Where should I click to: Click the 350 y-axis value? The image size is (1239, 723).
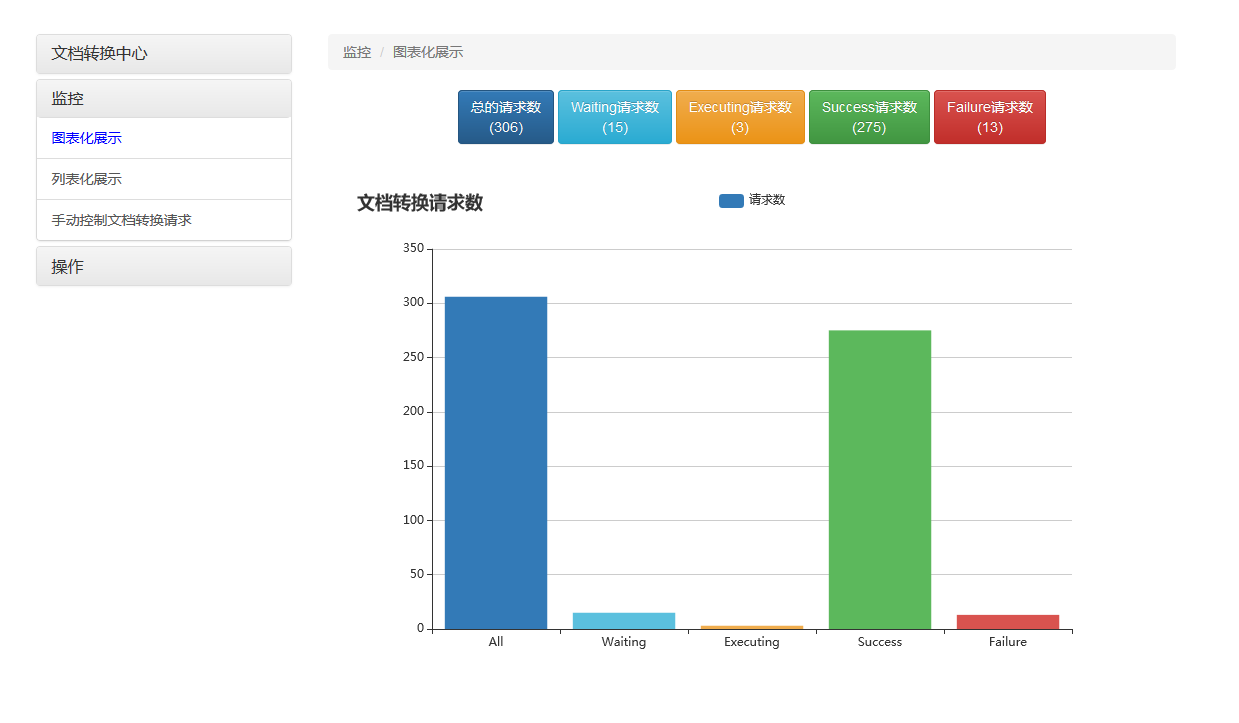pos(413,248)
